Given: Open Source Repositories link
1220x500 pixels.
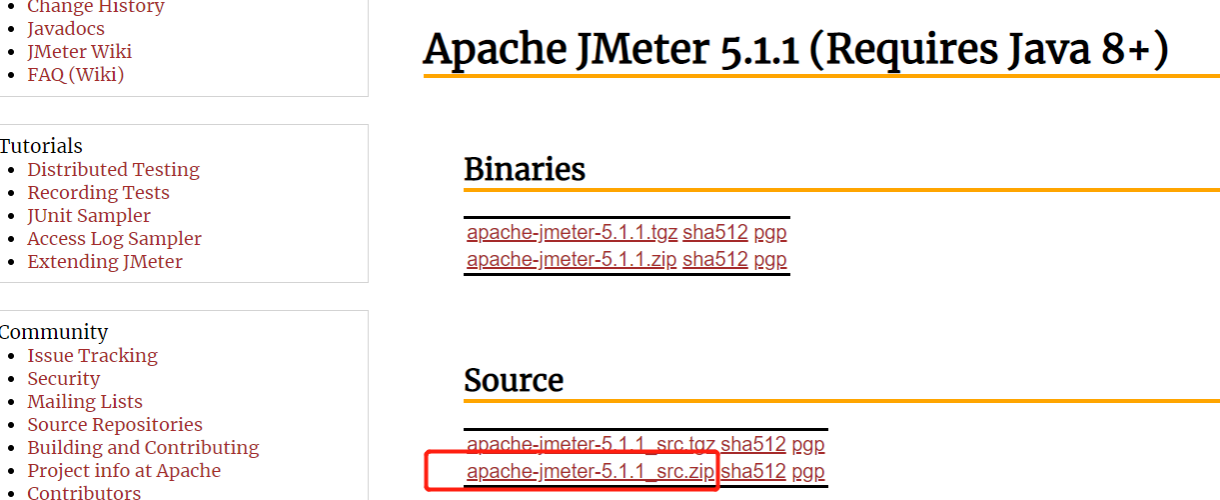Looking at the screenshot, I should [115, 425].
